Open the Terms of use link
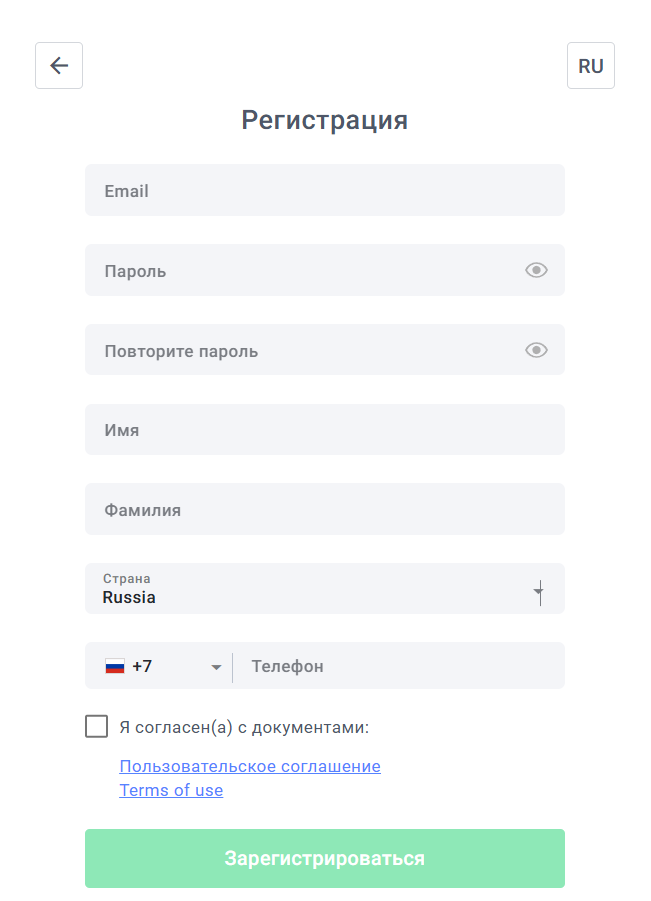Viewport: 651px width, 901px height. (171, 790)
